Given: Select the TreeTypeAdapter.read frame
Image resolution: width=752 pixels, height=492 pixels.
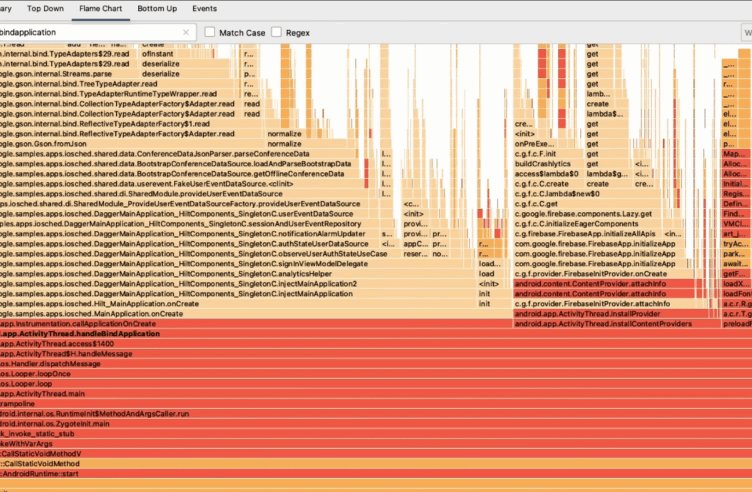Looking at the screenshot, I should (119, 83).
